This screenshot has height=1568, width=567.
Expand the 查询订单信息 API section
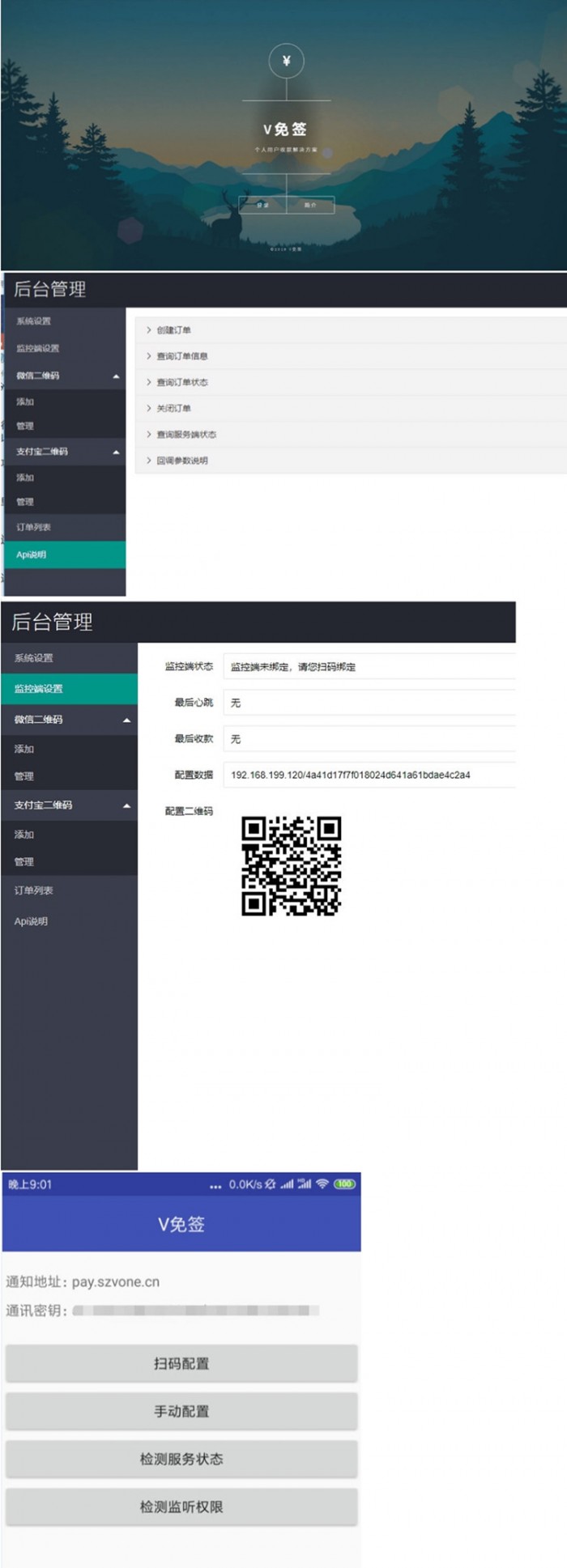pos(351,356)
